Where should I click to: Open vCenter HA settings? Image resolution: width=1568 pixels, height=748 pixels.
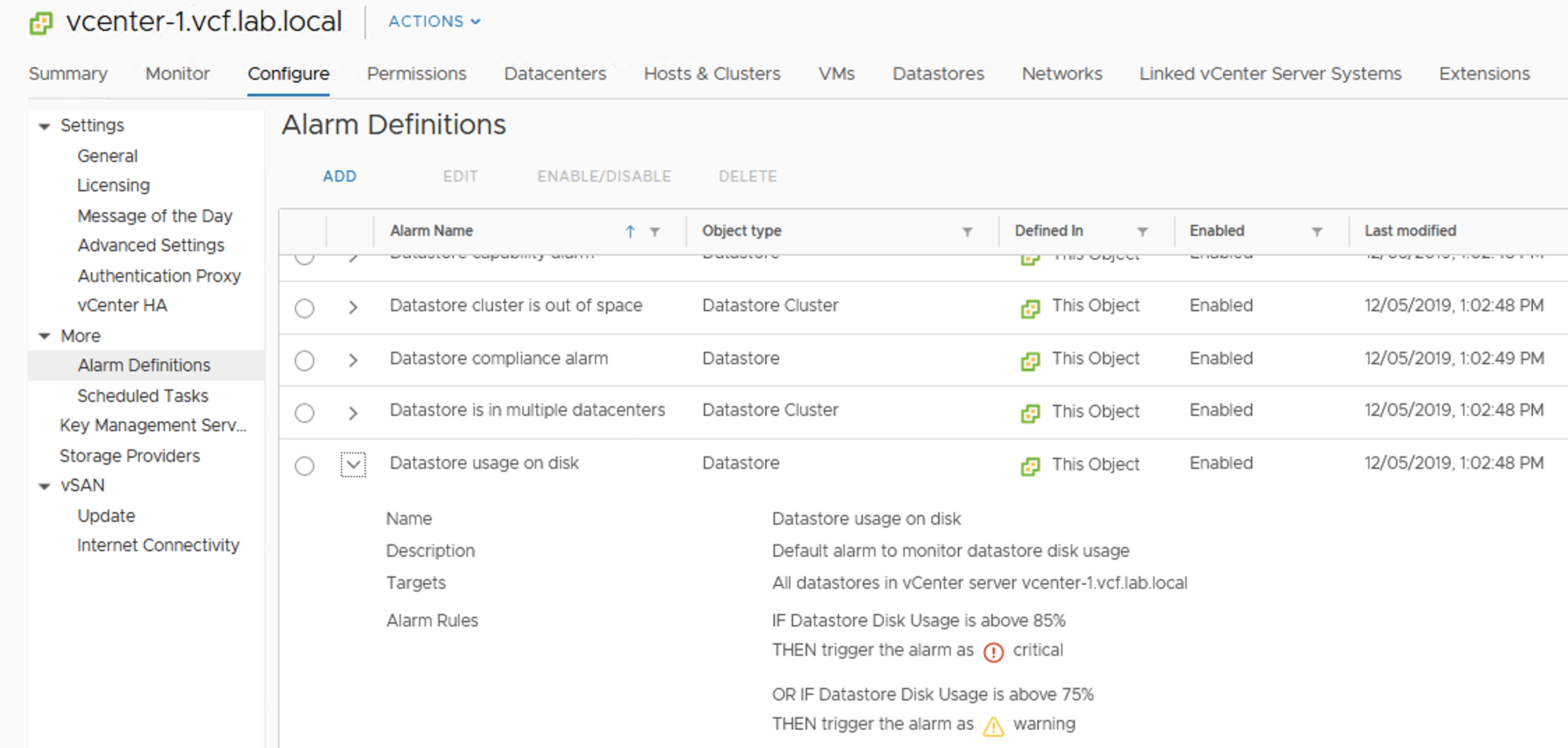tap(122, 306)
